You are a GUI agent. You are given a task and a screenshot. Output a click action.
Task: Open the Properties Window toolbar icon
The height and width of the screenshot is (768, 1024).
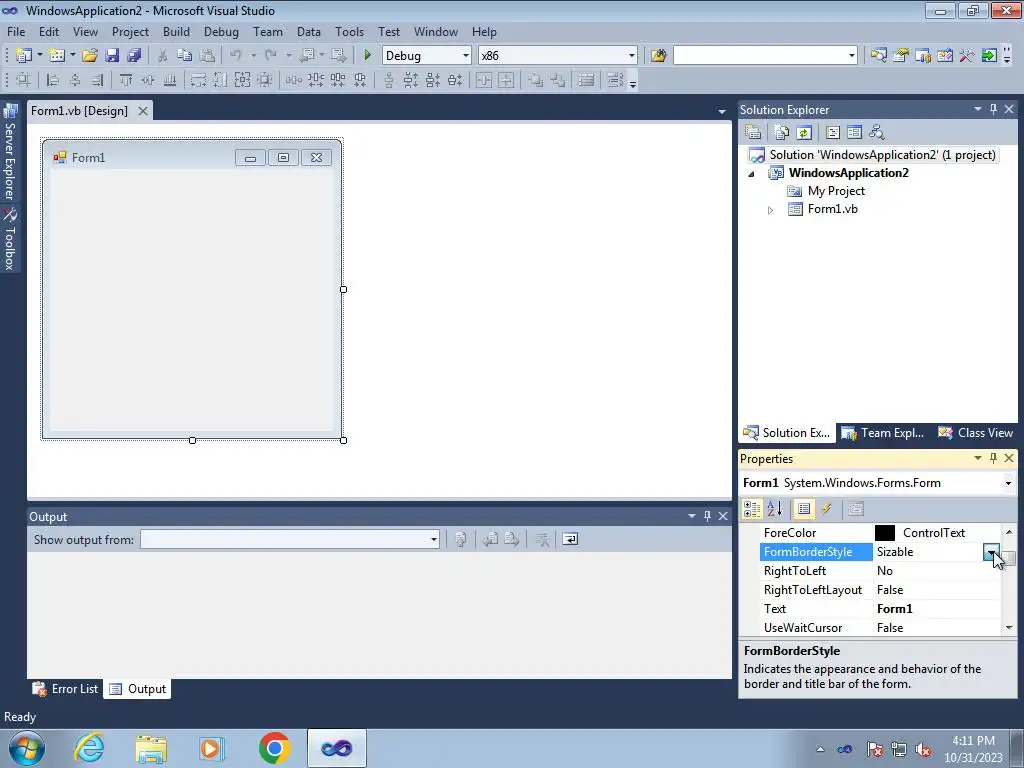901,56
